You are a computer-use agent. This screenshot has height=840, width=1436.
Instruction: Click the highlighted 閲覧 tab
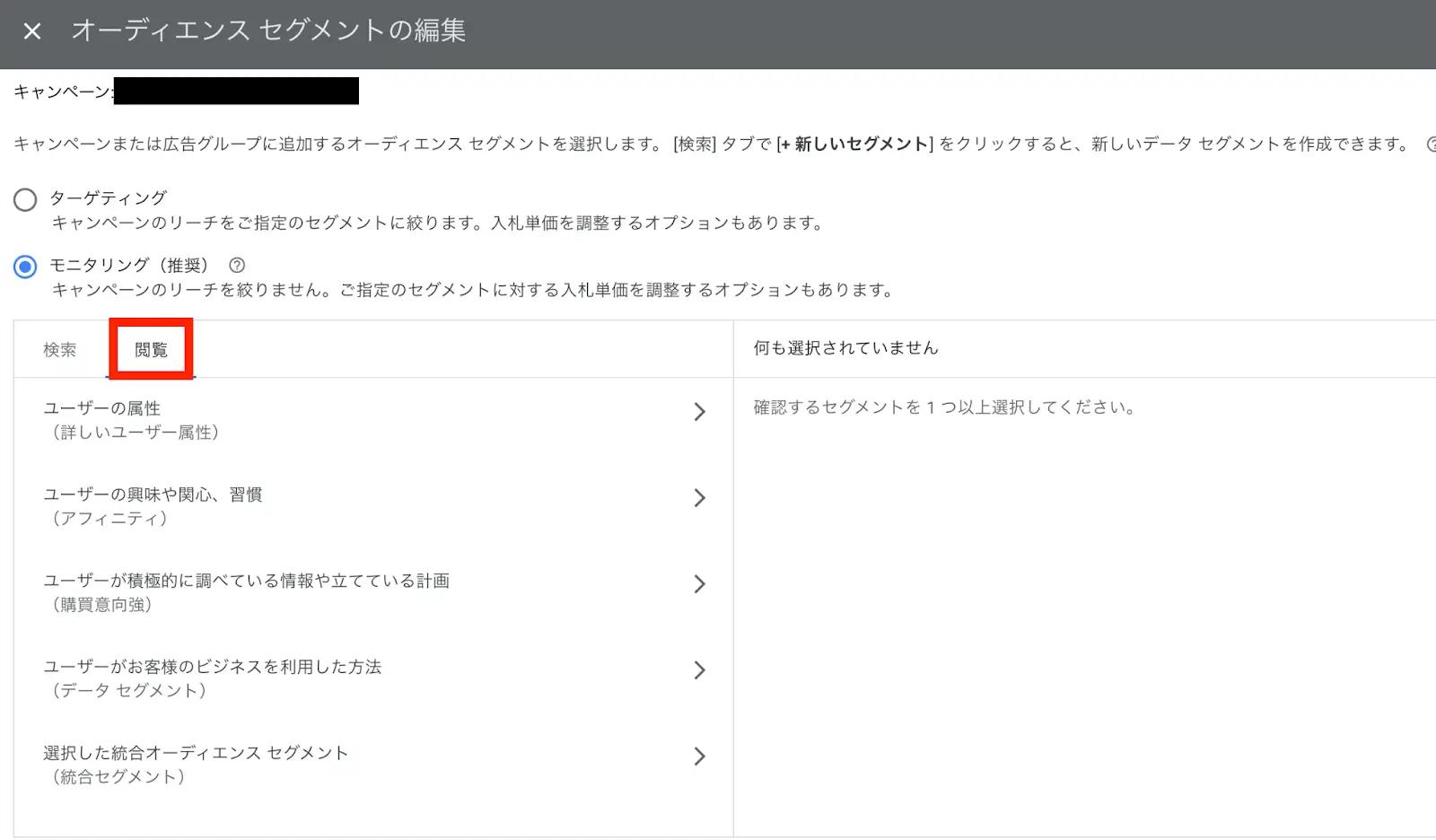(x=151, y=350)
